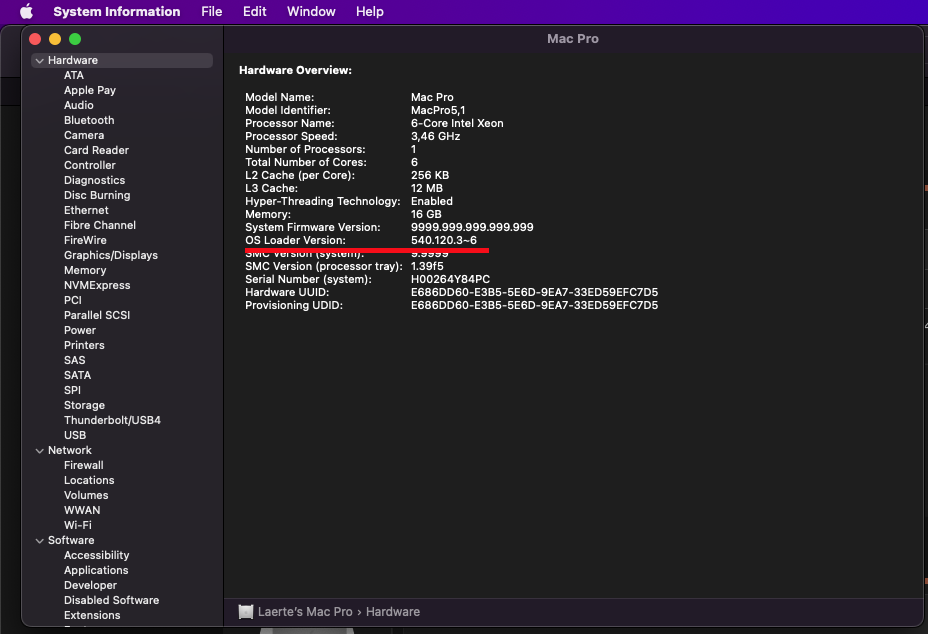Select SPI in the sidebar
This screenshot has height=634, width=928.
click(x=72, y=390)
